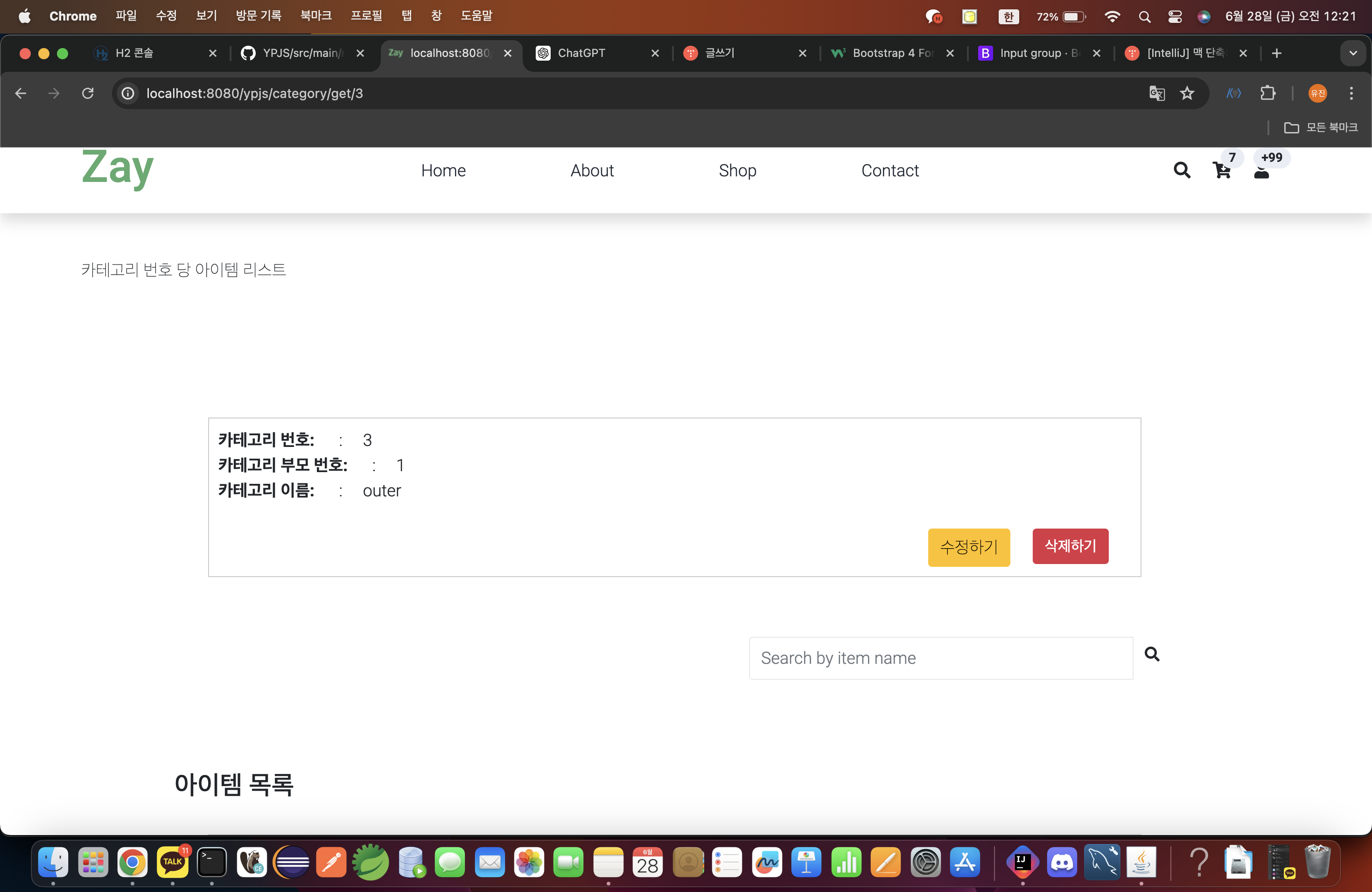This screenshot has height=892, width=1372.
Task: Open the About nav link
Action: (592, 171)
